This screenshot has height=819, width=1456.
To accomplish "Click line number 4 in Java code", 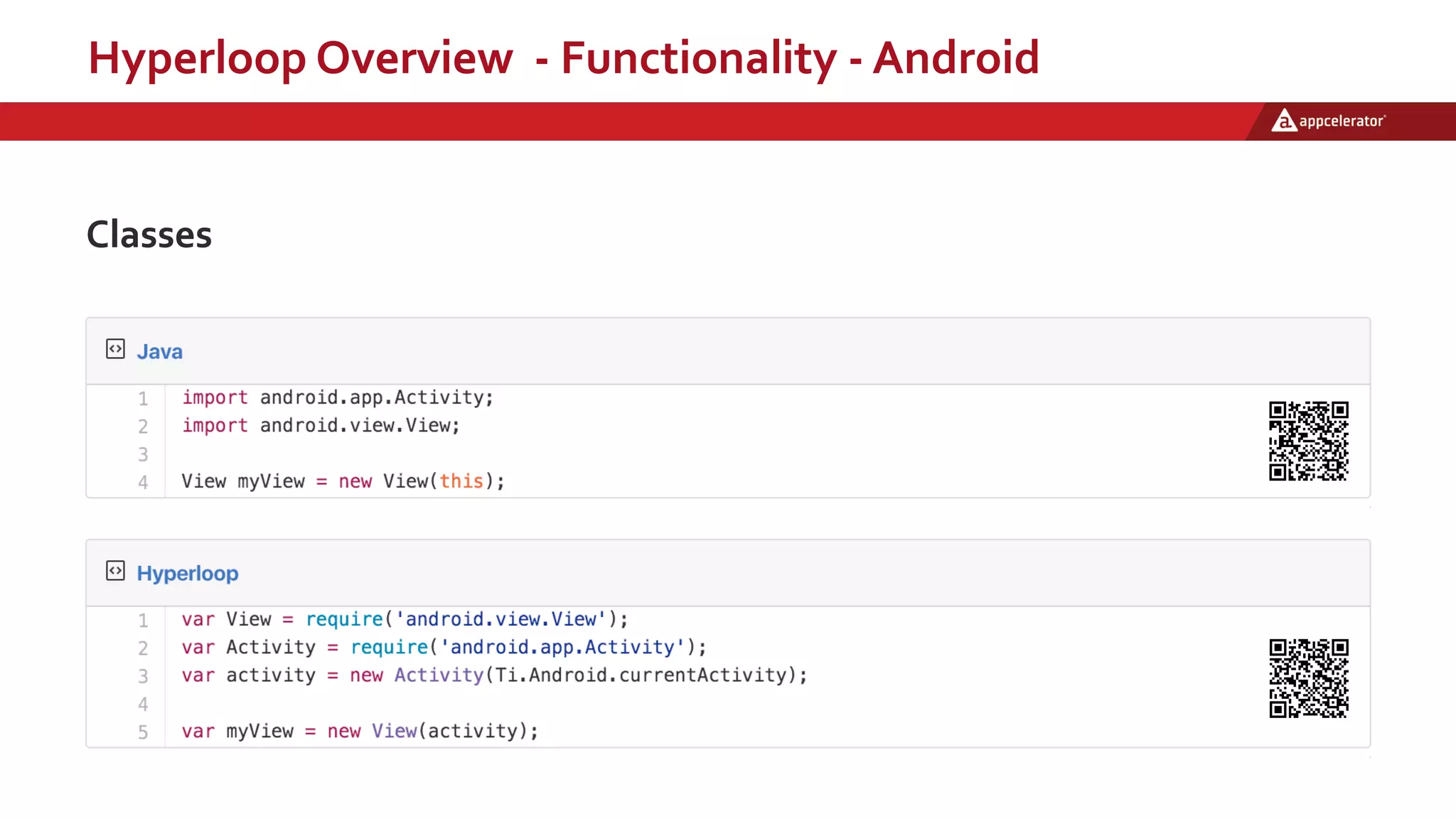I will [143, 483].
